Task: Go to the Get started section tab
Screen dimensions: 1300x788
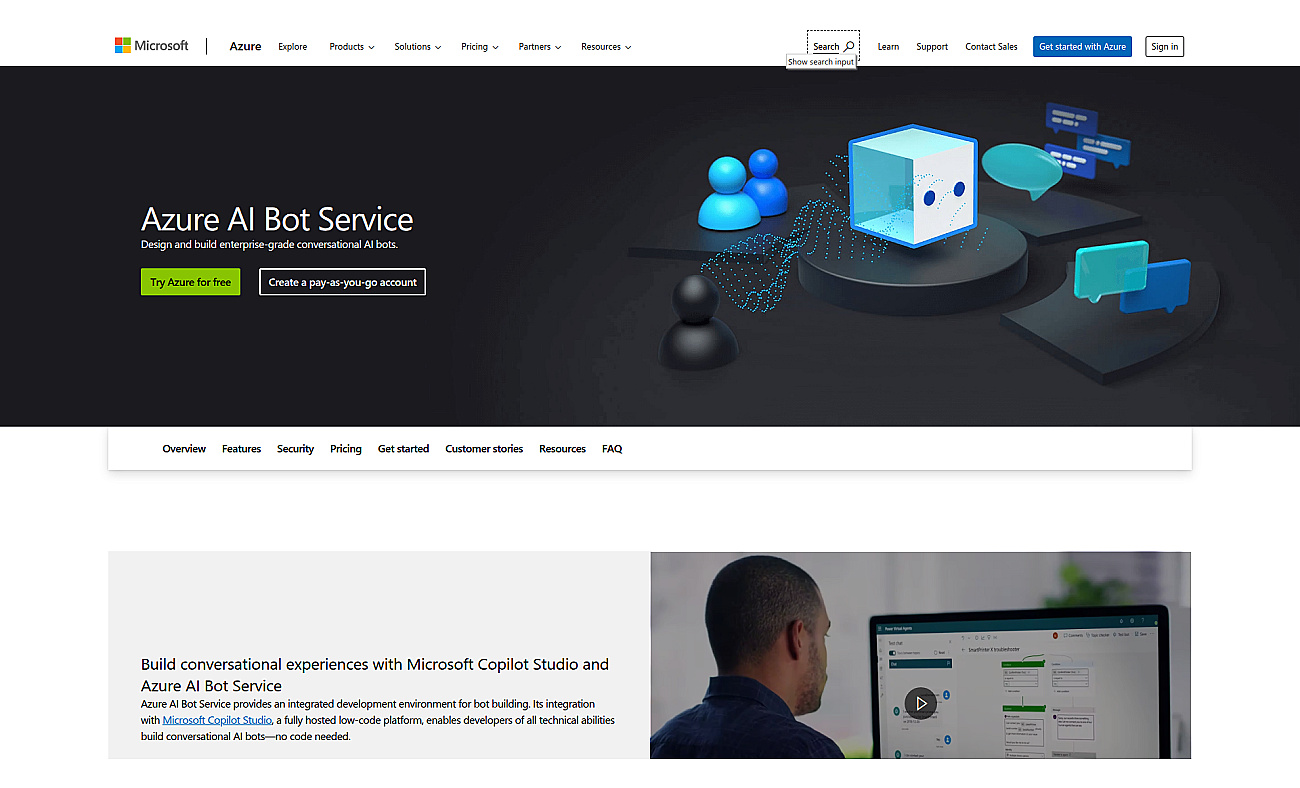Action: pos(403,449)
